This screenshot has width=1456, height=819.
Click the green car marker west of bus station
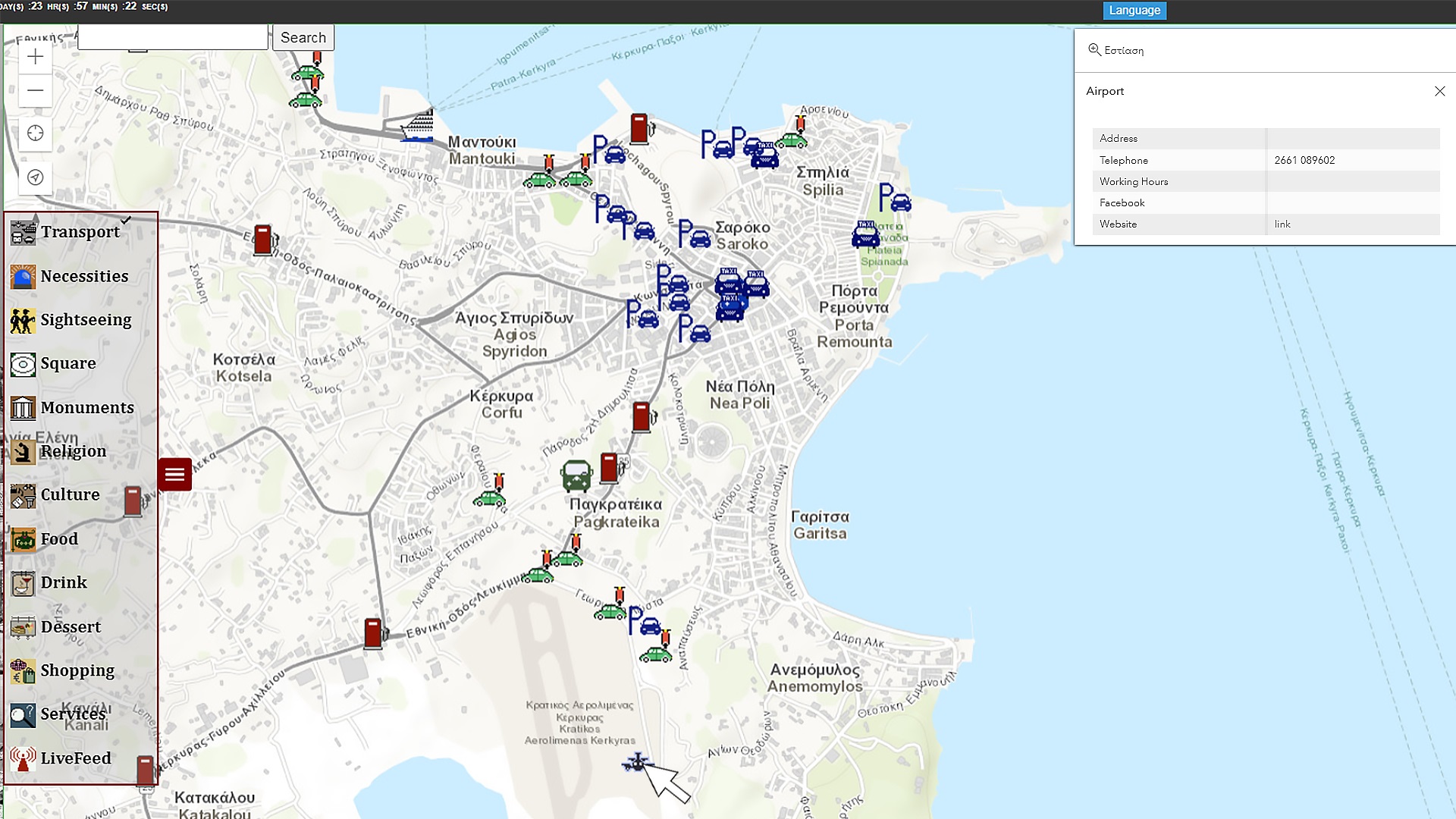(x=491, y=491)
